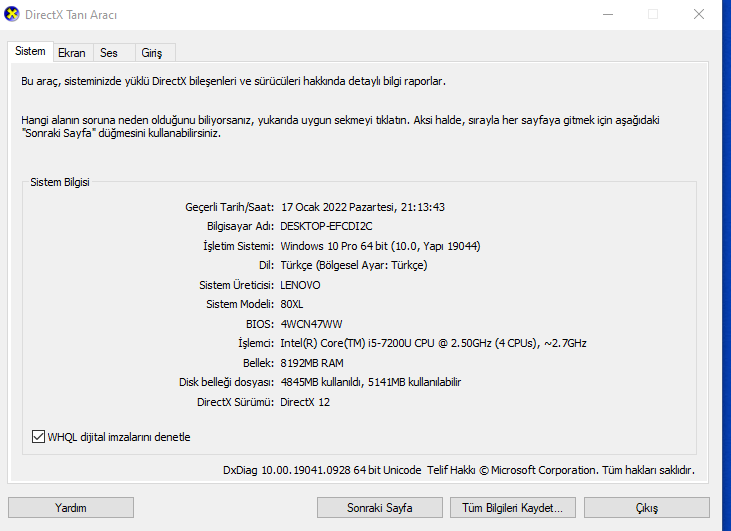Close the DirectX Tanı Aracı window

pos(698,14)
